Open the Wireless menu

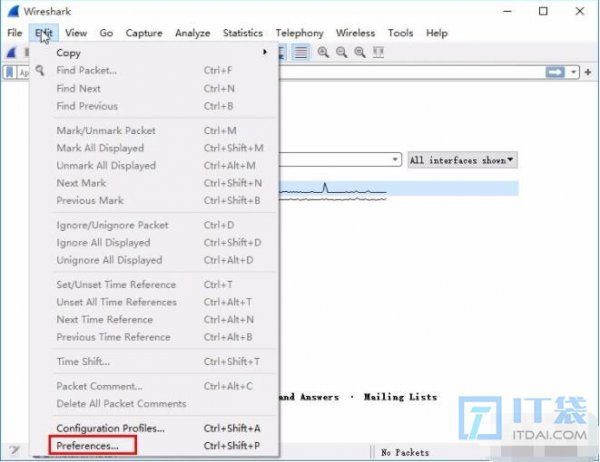coord(355,33)
